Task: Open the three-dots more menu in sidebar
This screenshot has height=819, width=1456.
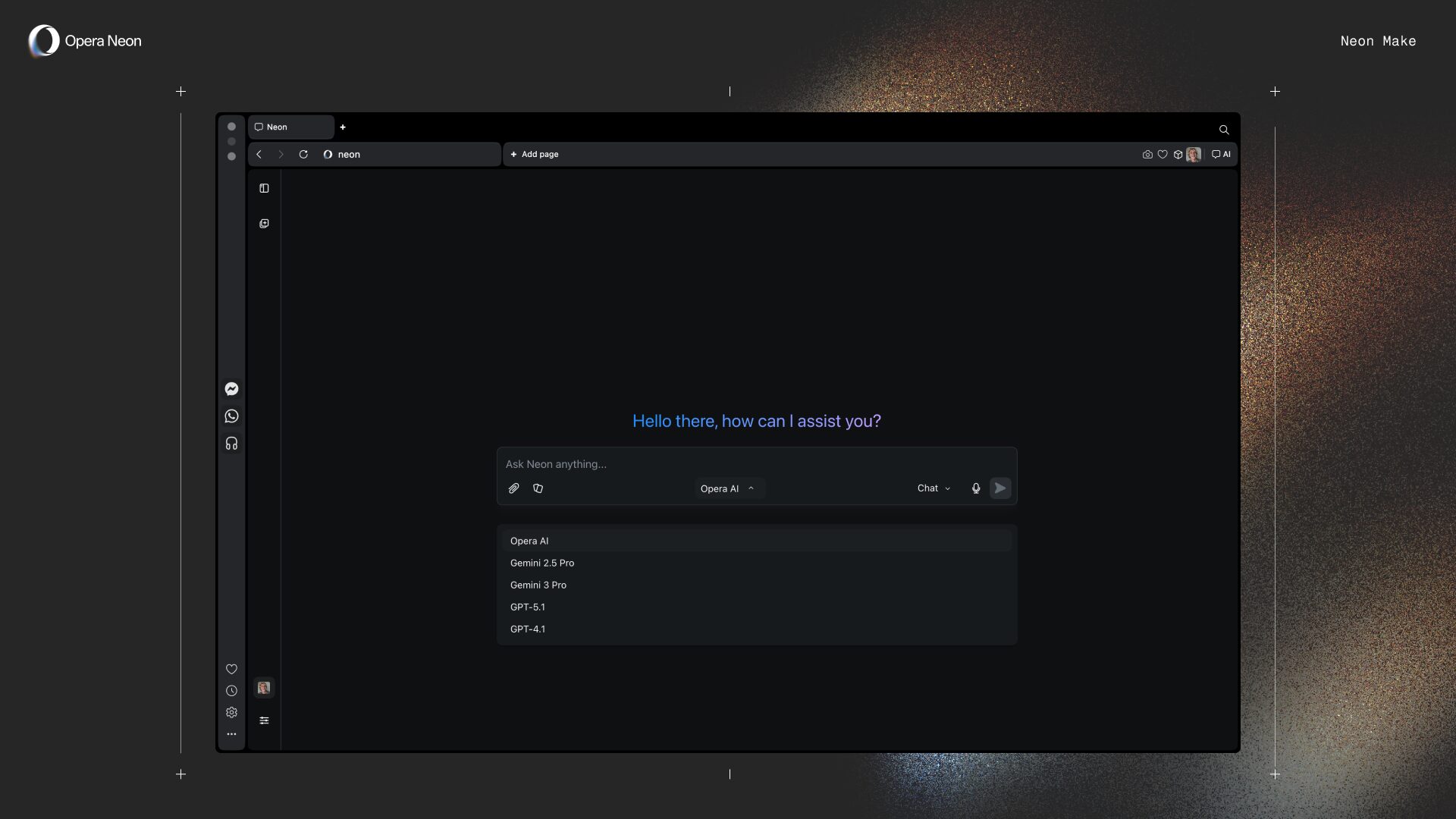Action: point(231,734)
